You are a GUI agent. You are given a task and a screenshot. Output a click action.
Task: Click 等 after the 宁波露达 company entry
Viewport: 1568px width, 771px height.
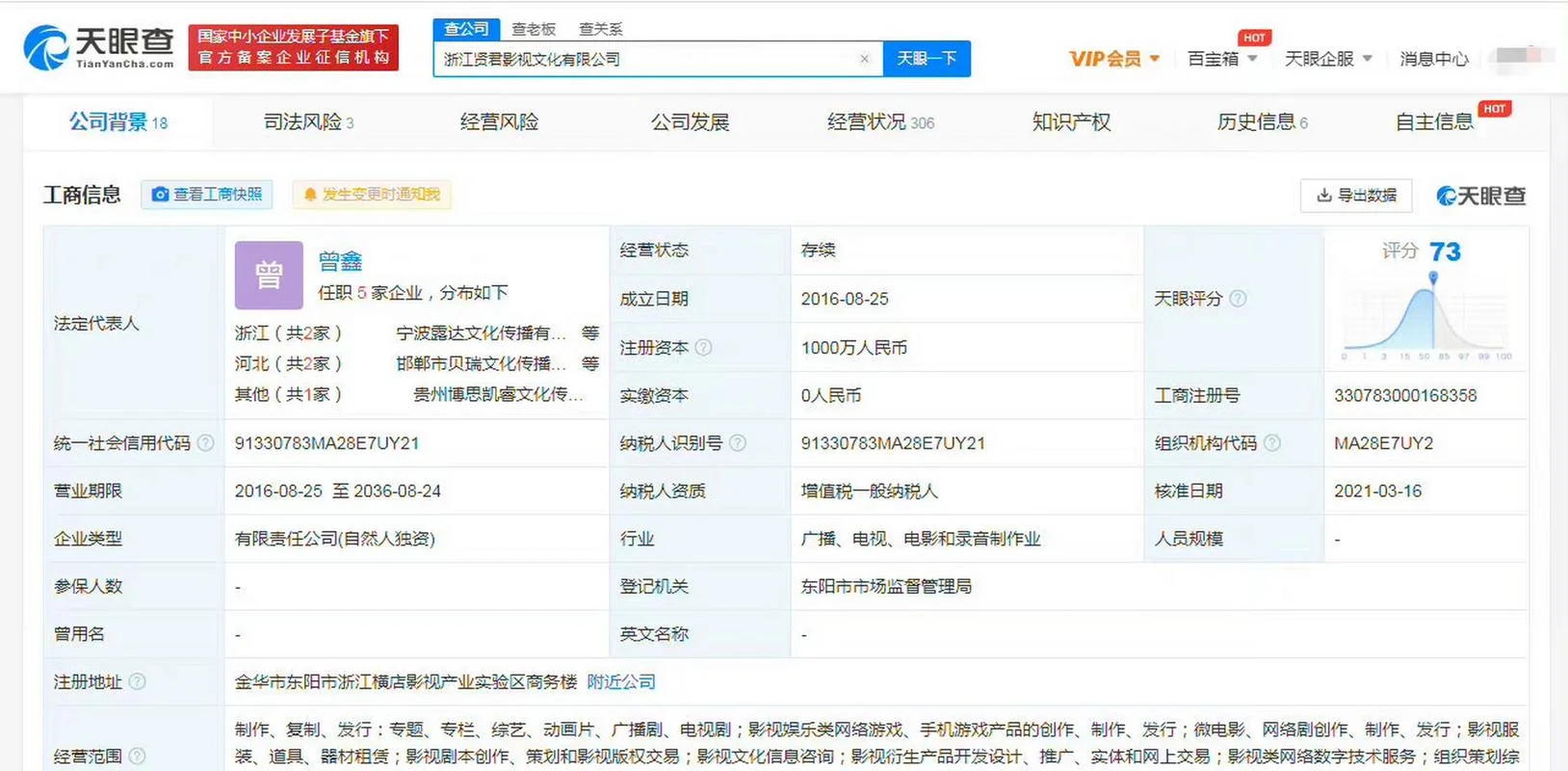(590, 333)
